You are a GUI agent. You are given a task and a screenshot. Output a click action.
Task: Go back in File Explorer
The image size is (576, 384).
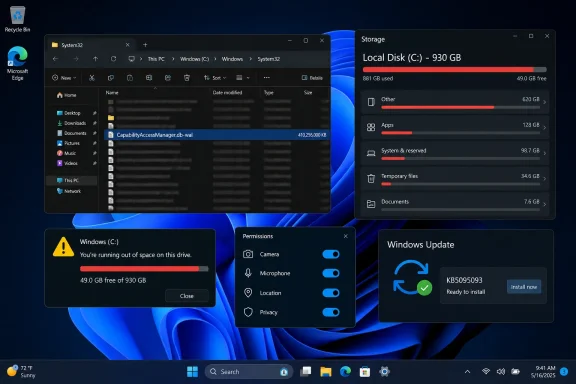pyautogui.click(x=55, y=59)
